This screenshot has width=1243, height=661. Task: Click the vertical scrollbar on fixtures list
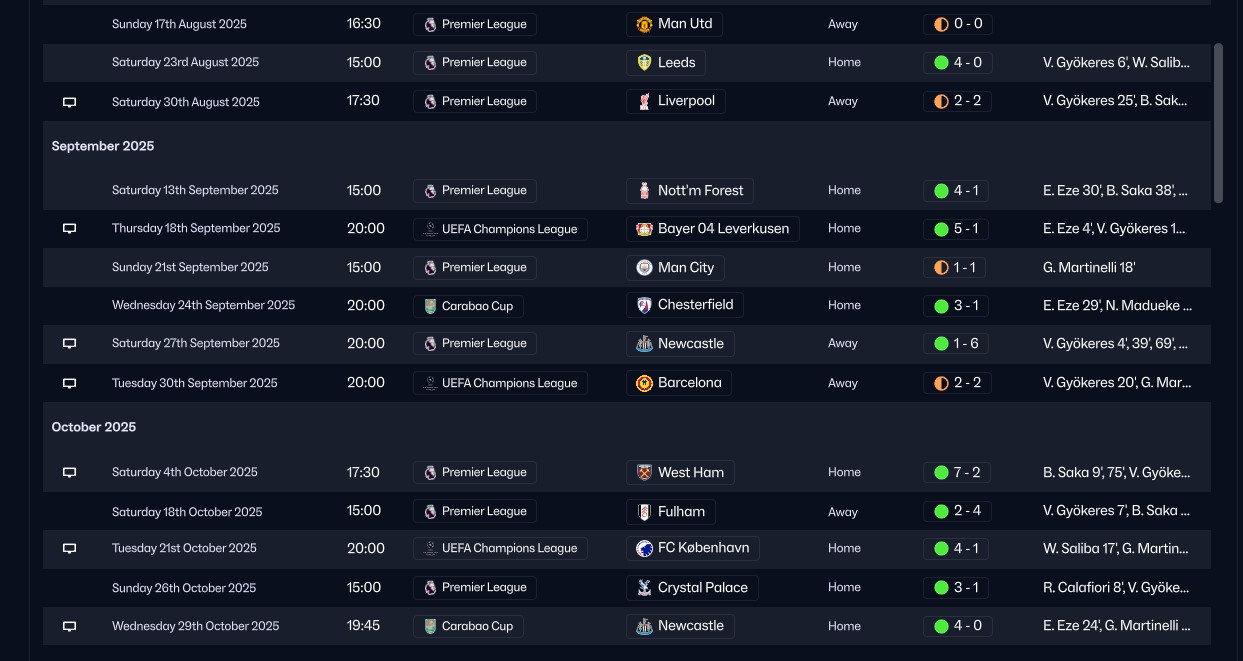1218,122
